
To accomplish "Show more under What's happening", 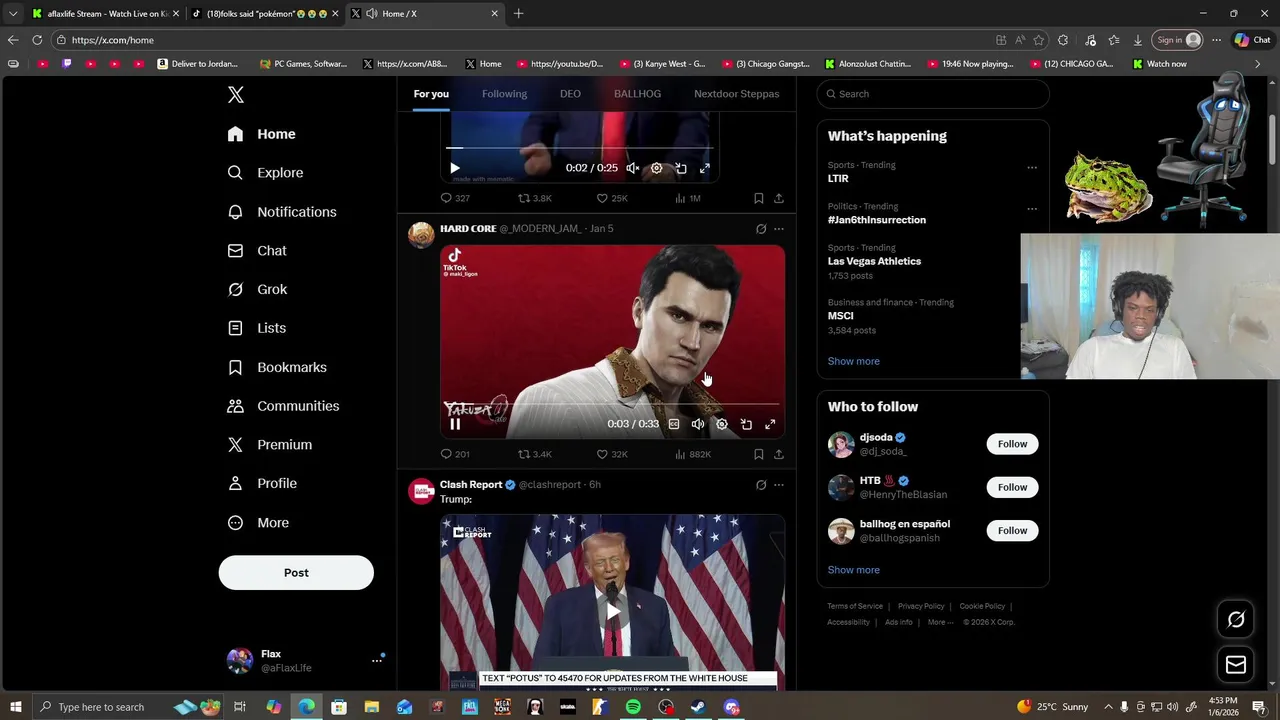I will click(853, 361).
